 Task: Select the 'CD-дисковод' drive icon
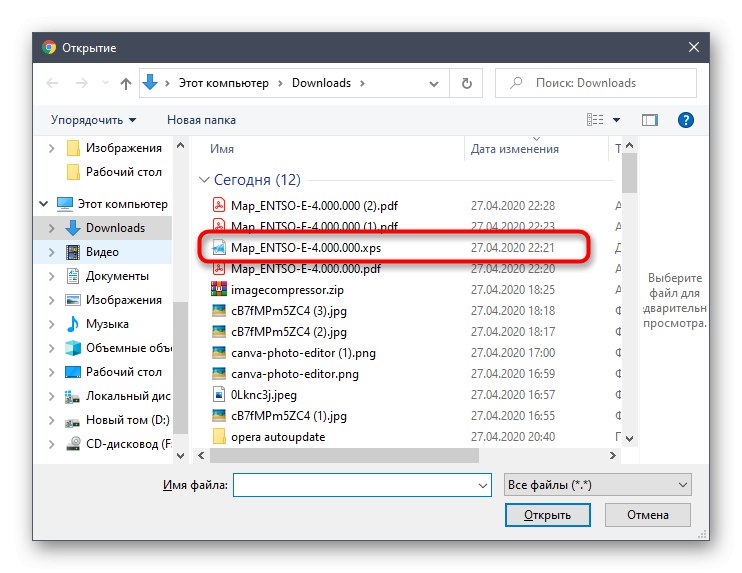(x=73, y=444)
